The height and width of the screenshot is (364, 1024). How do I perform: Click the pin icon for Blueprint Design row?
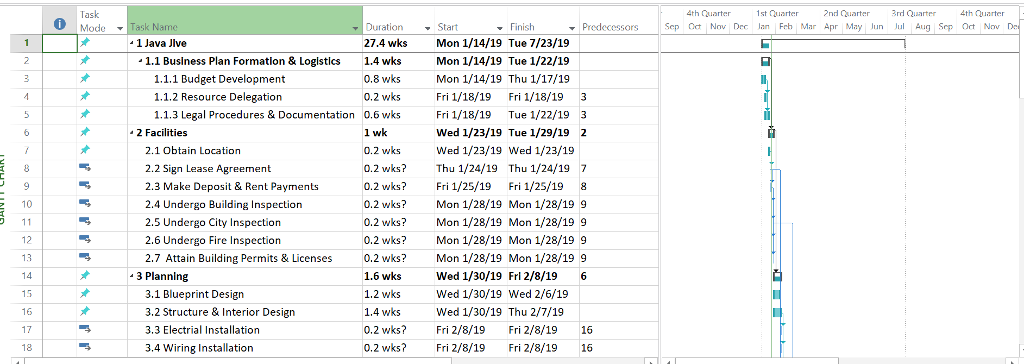tap(85, 293)
